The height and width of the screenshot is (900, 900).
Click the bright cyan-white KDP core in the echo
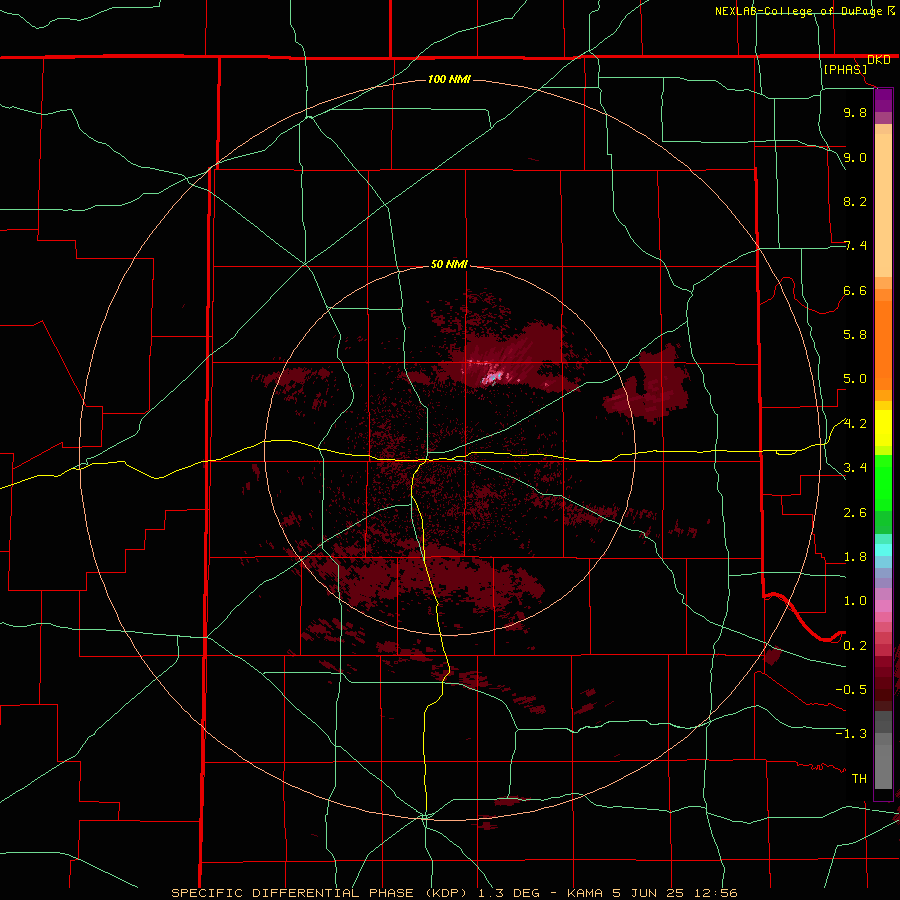492,377
